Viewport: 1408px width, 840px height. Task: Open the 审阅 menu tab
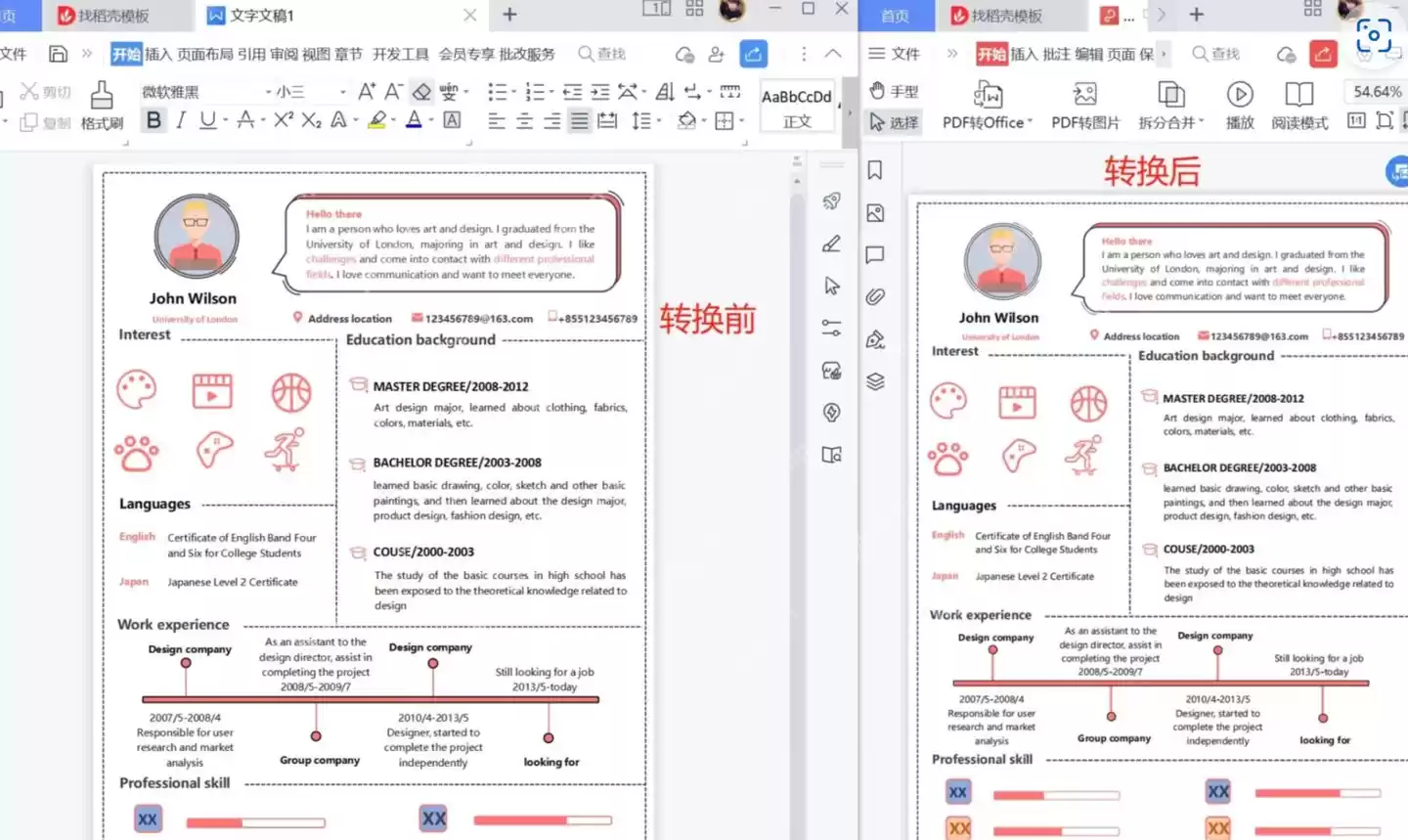(x=284, y=54)
